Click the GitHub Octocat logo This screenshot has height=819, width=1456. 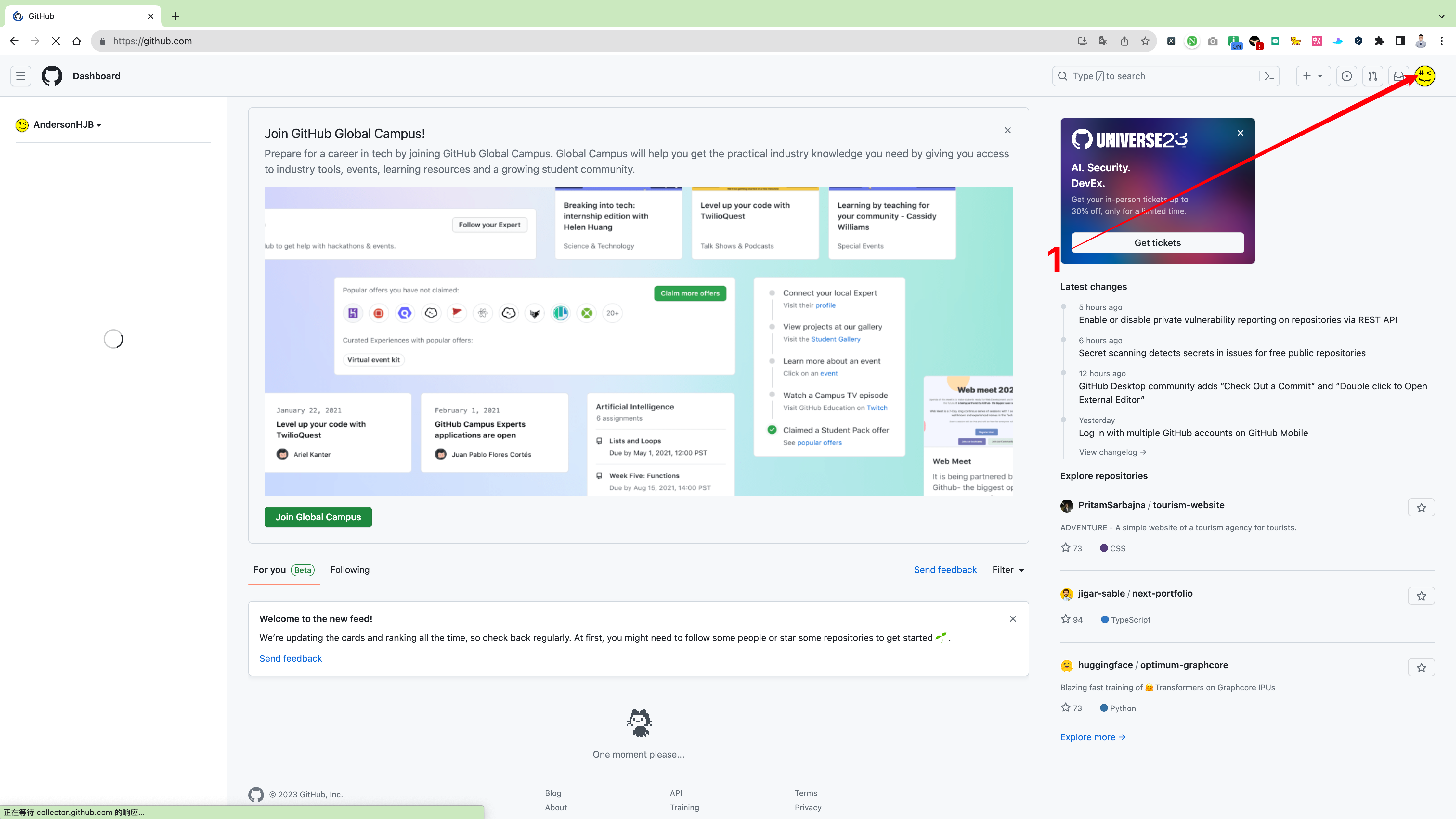[52, 76]
